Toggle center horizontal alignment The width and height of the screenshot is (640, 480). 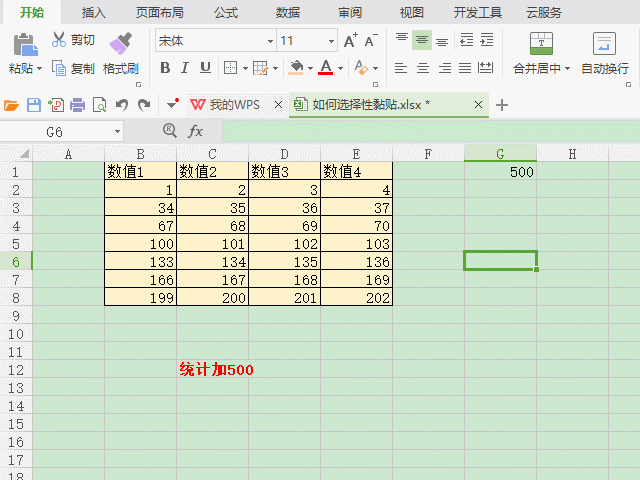(x=423, y=68)
